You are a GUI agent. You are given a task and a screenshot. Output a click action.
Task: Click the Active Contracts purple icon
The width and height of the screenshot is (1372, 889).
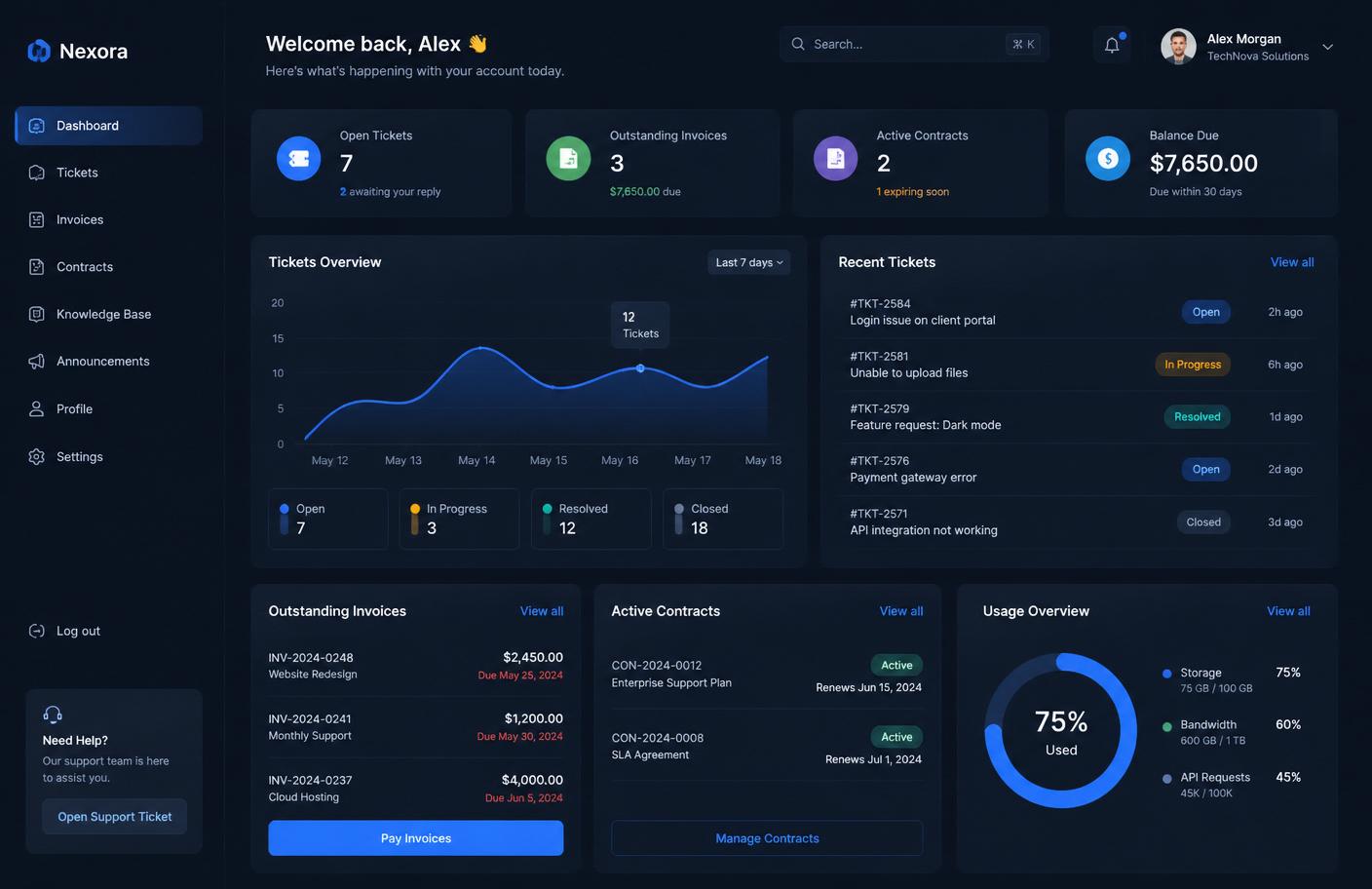point(835,158)
